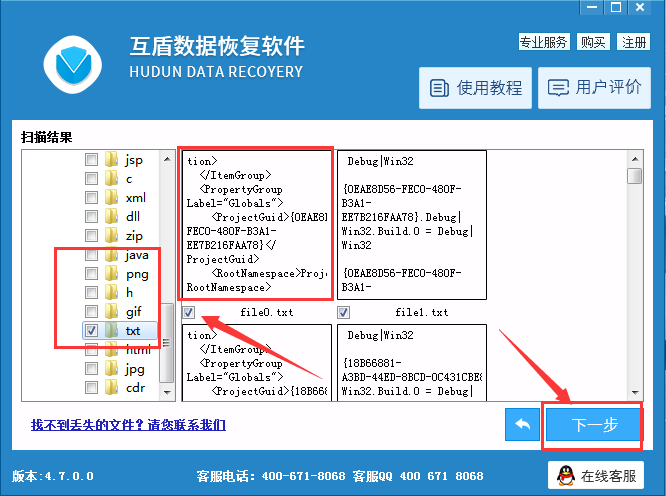Click the 注册 register link
Image resolution: width=666 pixels, height=496 pixels.
633,42
